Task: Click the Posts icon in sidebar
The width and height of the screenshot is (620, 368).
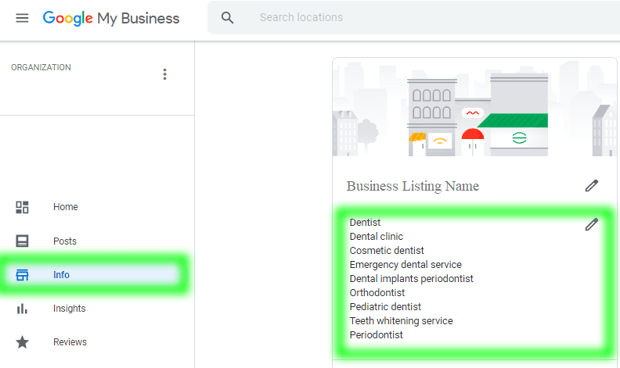Action: tap(22, 241)
